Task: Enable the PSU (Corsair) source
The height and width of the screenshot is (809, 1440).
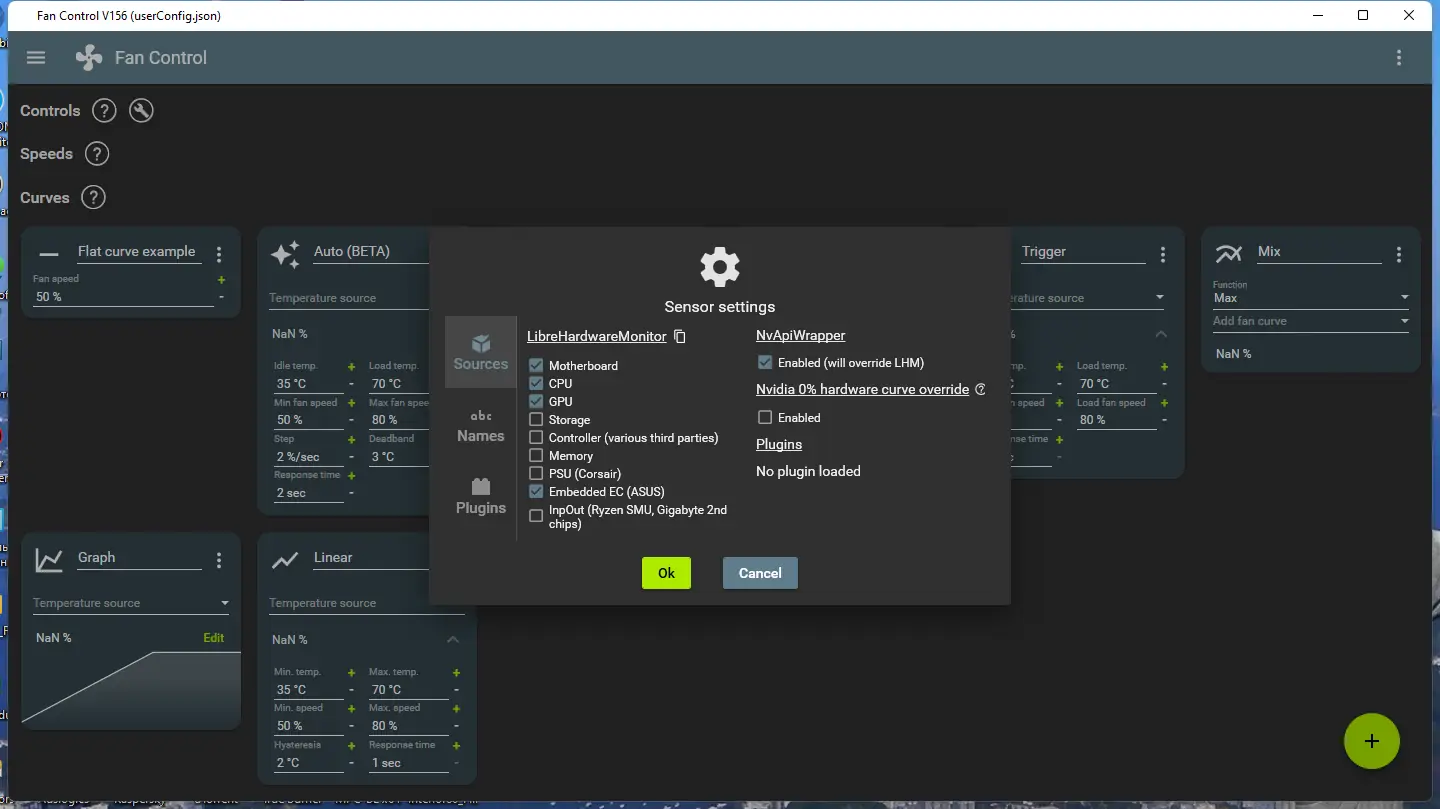Action: 536,474
